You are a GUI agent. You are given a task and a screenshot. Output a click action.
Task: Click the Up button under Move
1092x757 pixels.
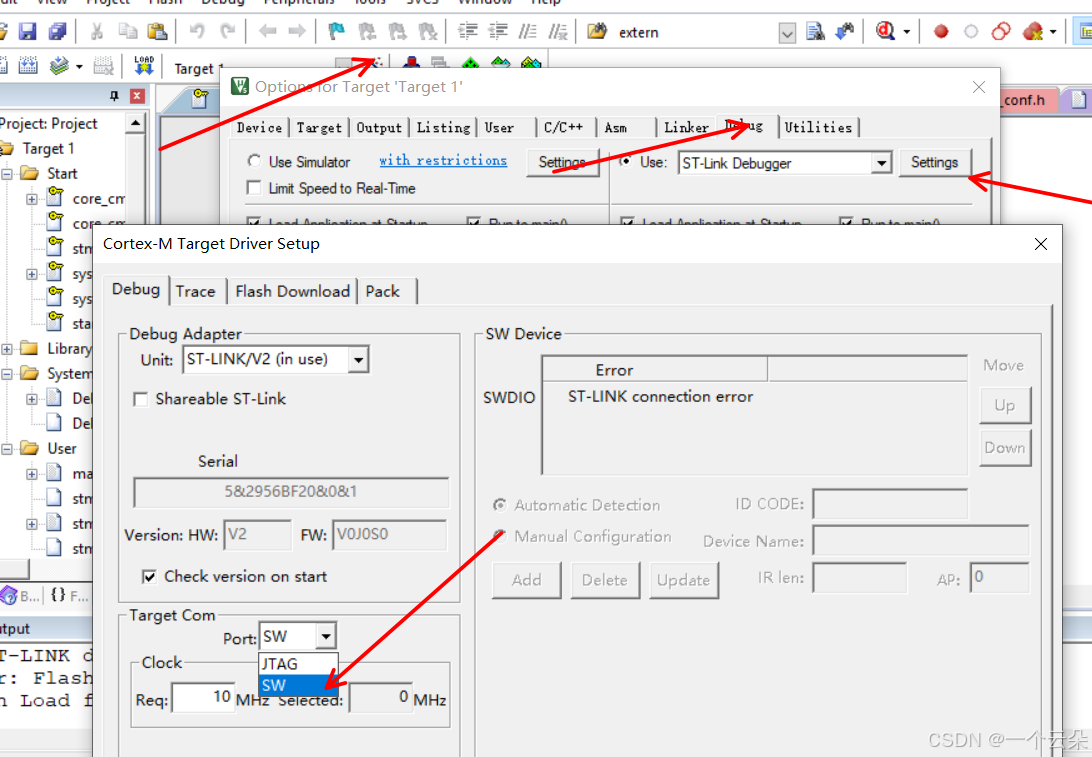(1005, 405)
